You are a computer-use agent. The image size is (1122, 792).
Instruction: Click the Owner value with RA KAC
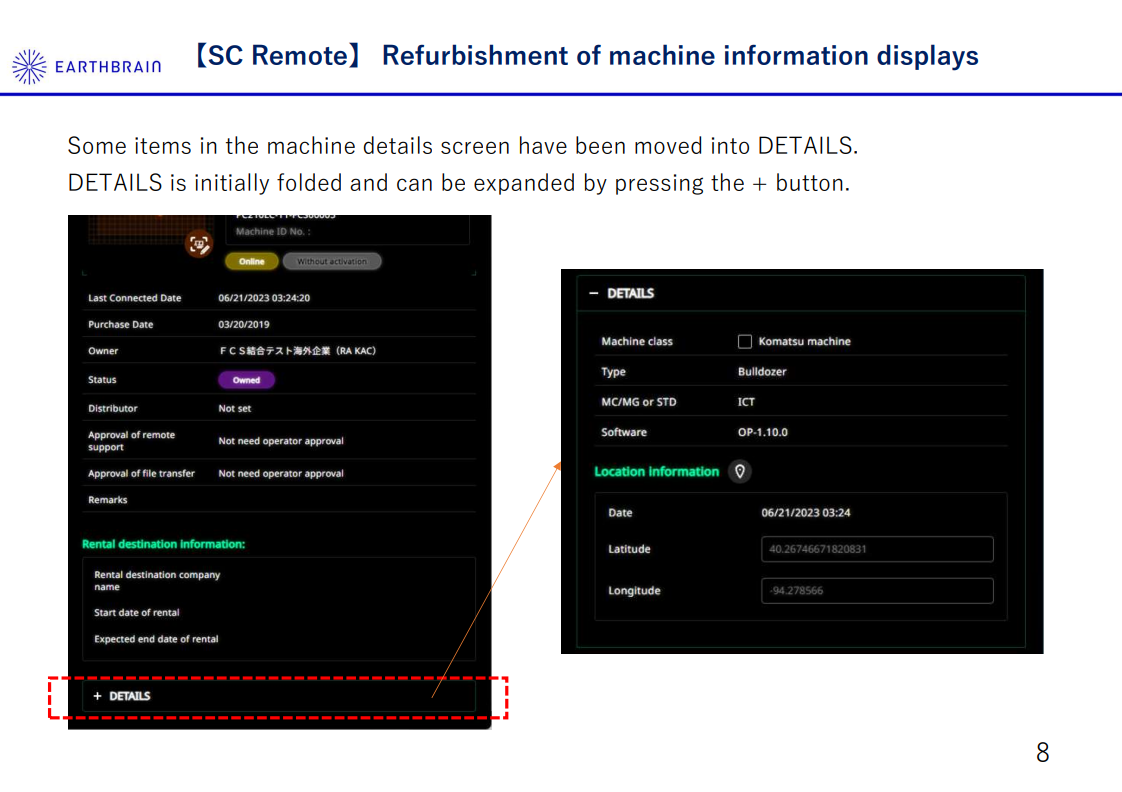click(297, 351)
